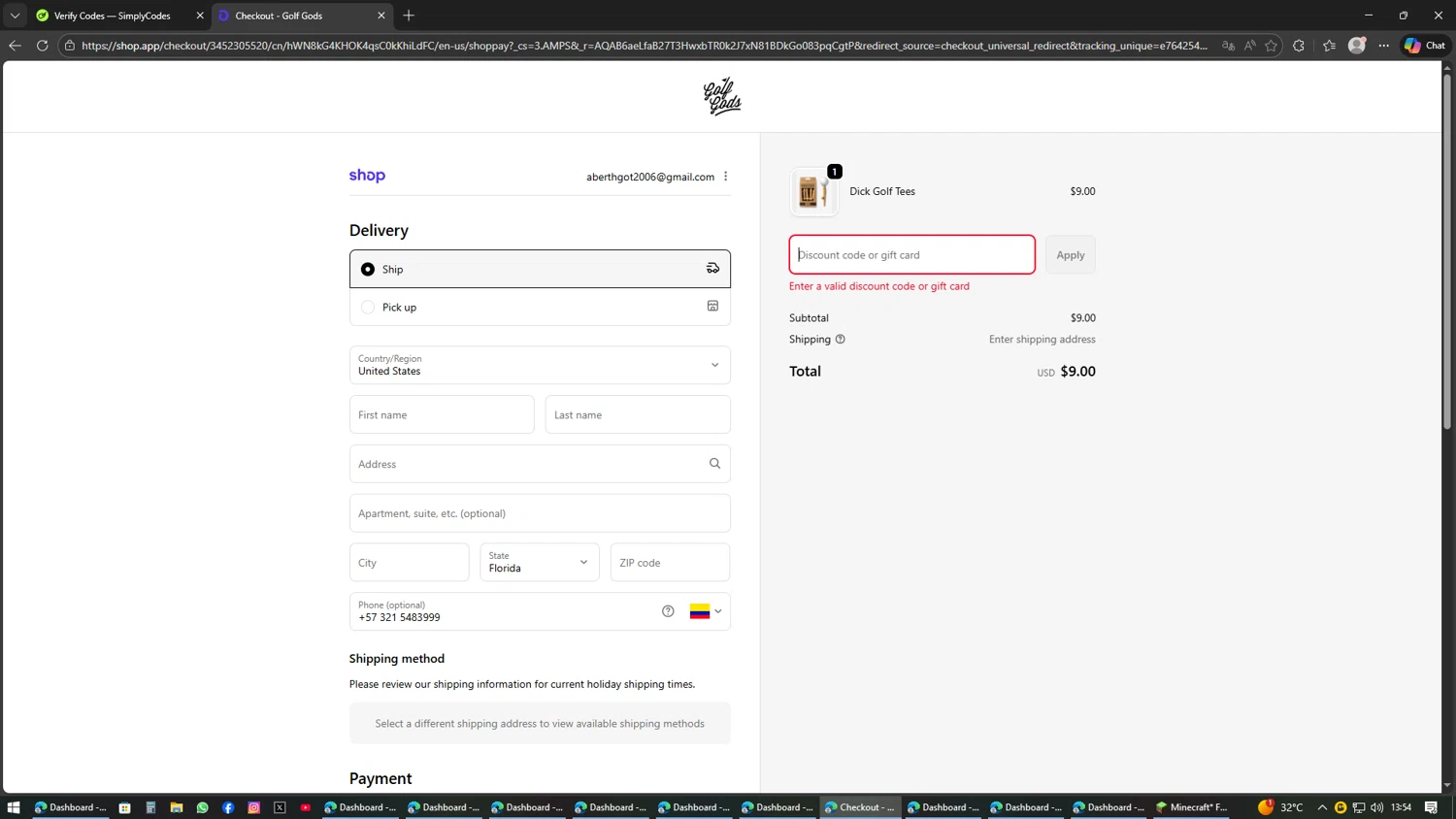Click the Phone (optional) field

[540, 611]
